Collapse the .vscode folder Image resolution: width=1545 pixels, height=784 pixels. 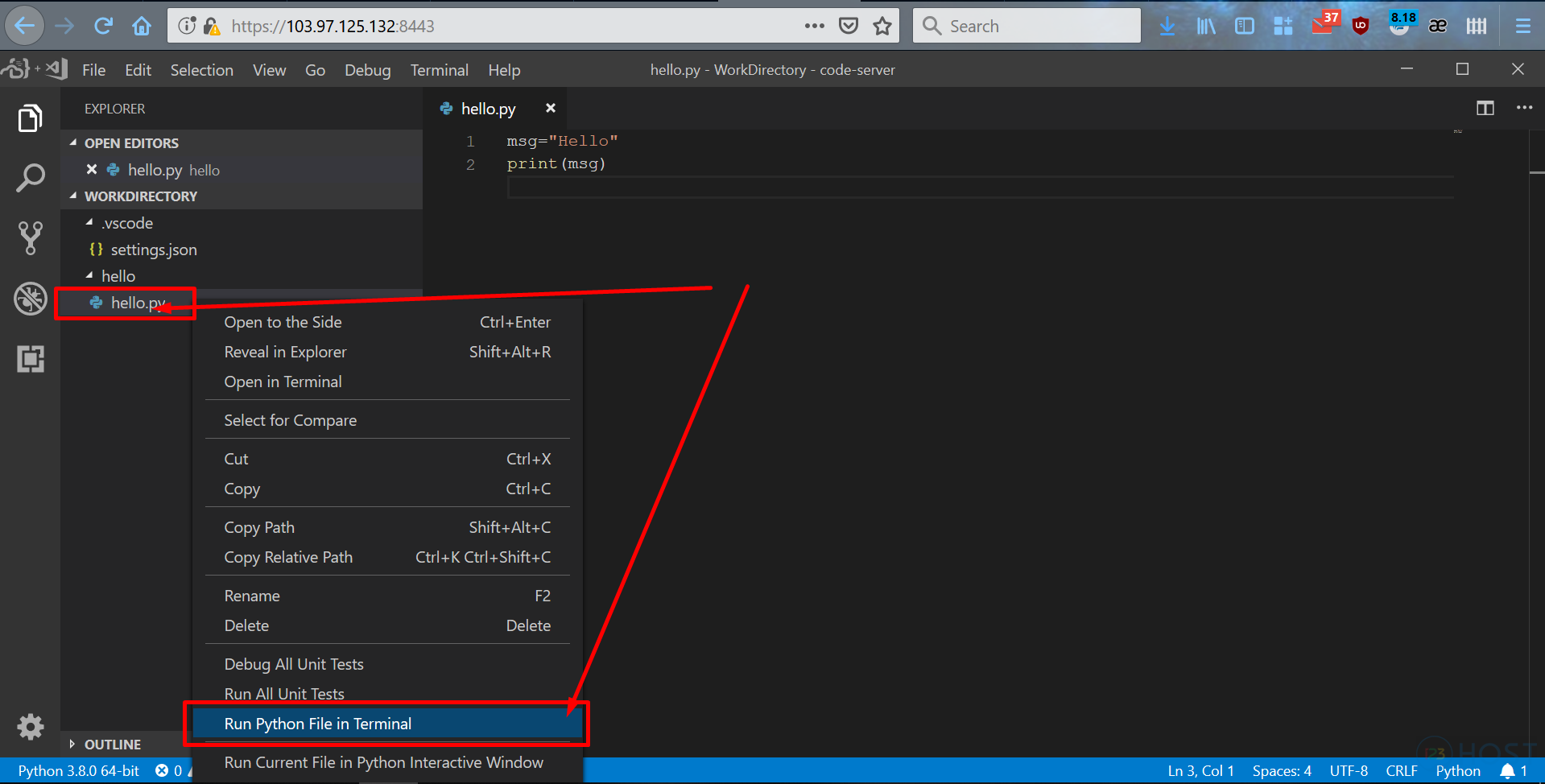[91, 223]
